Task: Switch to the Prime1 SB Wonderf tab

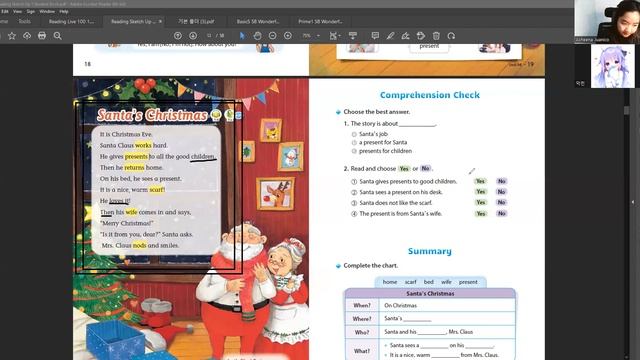Action: [x=320, y=21]
